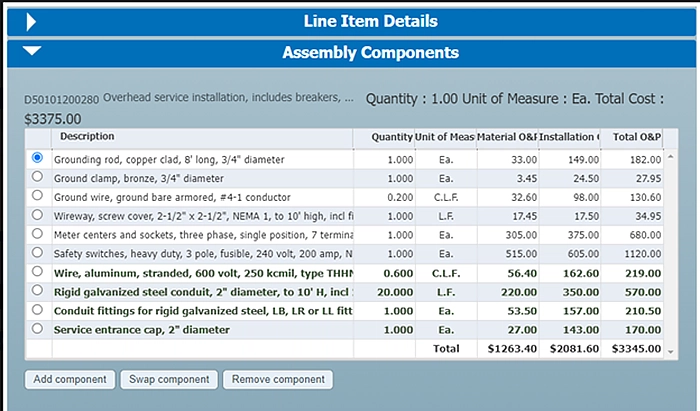This screenshot has width=700, height=411.
Task: Sort by the Quantity column header
Action: click(392, 137)
